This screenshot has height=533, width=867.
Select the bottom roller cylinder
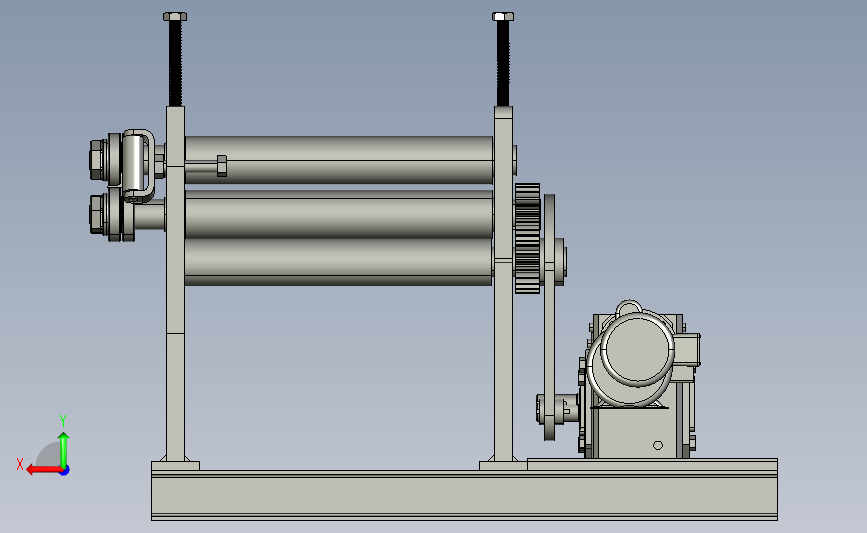(x=338, y=262)
